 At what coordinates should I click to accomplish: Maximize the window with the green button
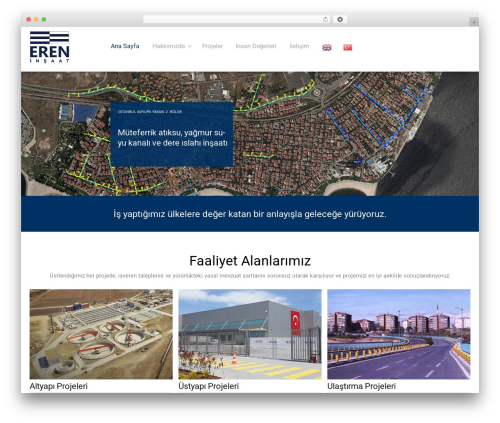click(44, 19)
